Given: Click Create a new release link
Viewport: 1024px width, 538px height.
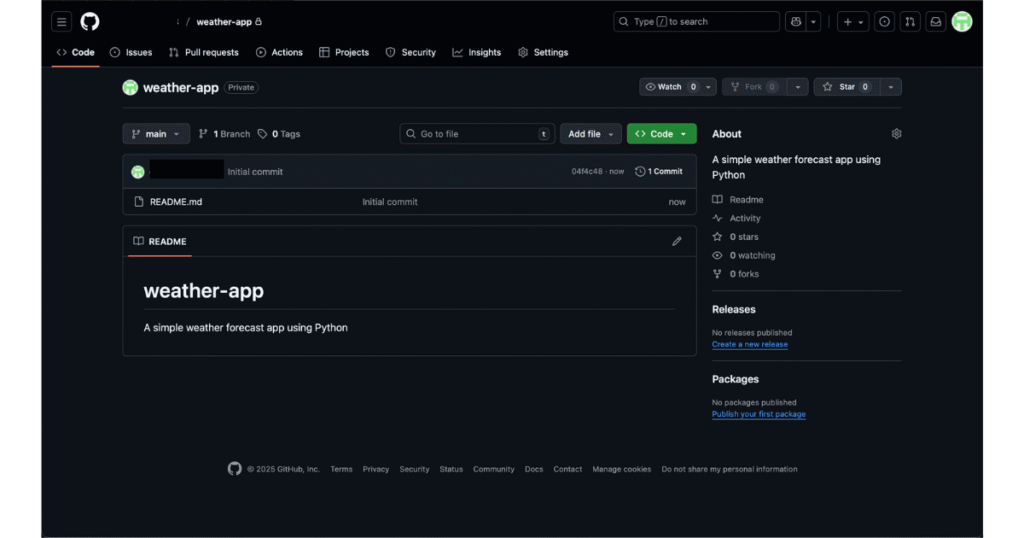Looking at the screenshot, I should tap(749, 344).
